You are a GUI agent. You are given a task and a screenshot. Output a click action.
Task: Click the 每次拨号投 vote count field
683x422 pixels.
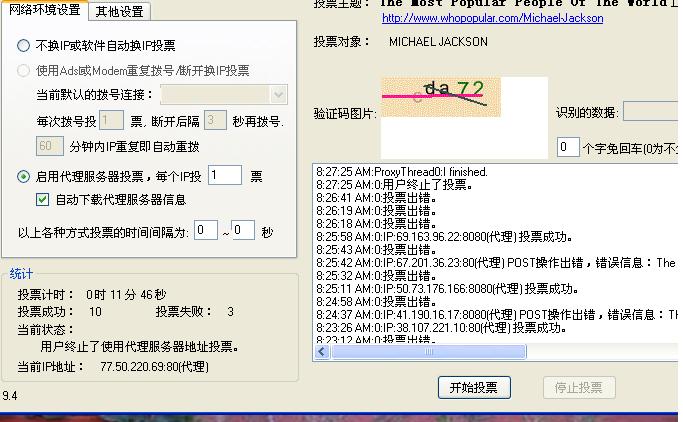tap(111, 121)
